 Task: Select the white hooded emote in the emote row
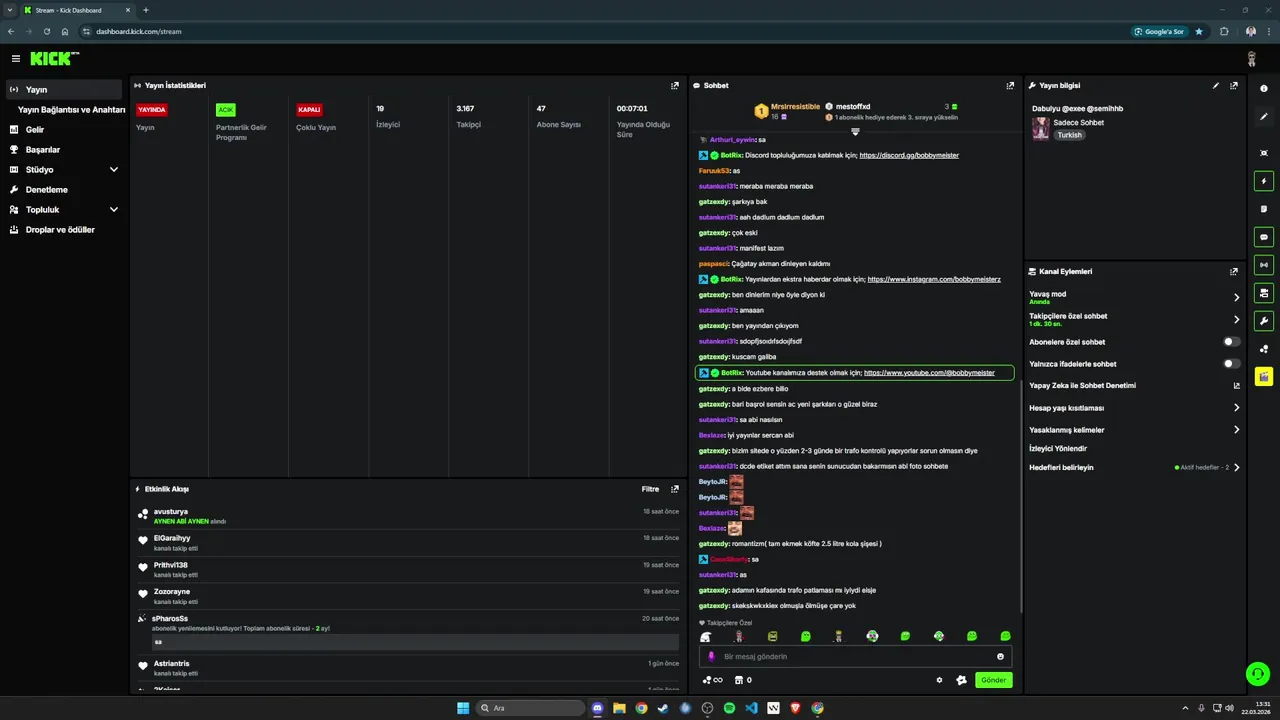[706, 637]
